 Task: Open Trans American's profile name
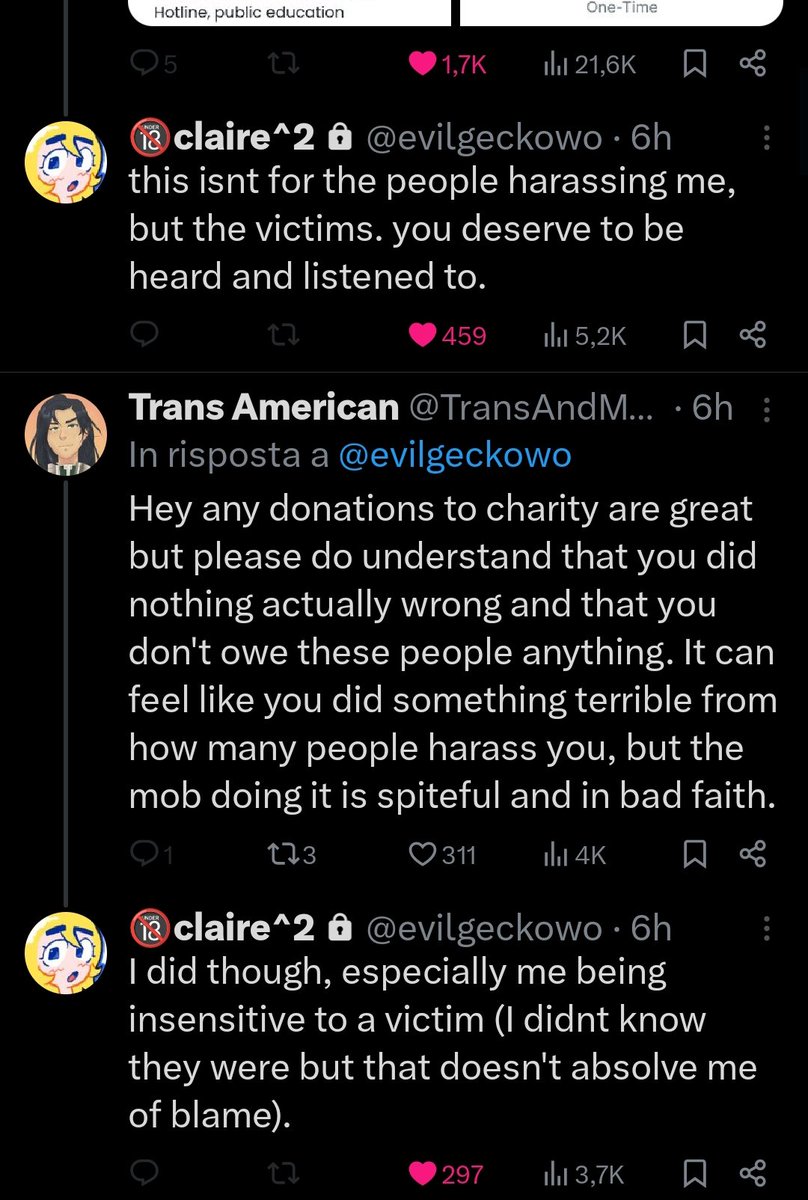coord(263,408)
